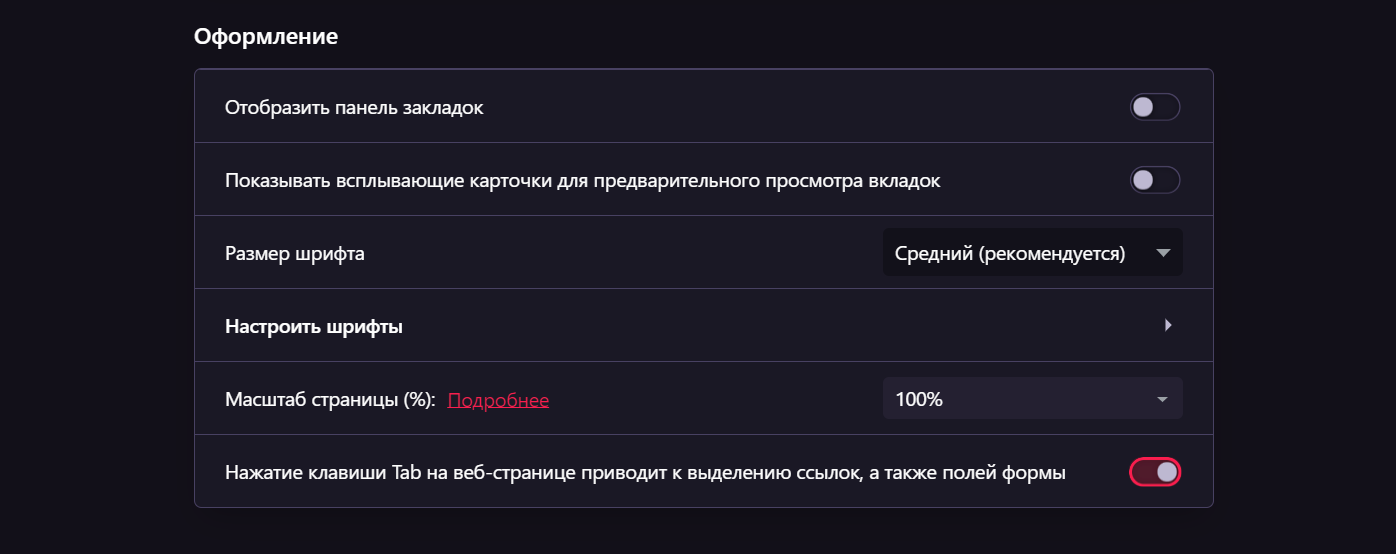Click the Масштаб страницы (%) label
Screen dimensions: 1396x554
(330, 400)
